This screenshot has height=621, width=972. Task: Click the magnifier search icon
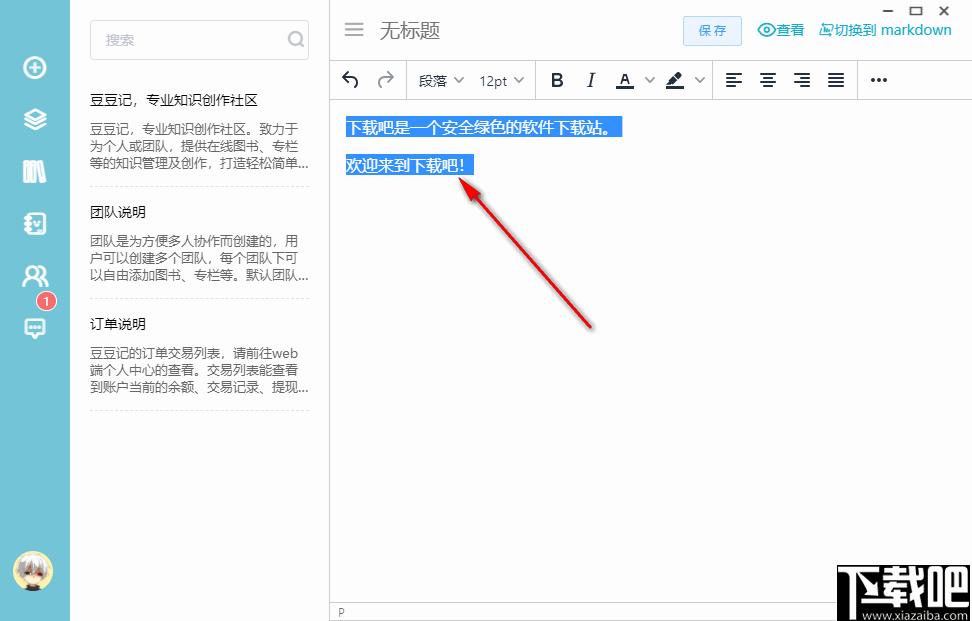click(x=296, y=40)
